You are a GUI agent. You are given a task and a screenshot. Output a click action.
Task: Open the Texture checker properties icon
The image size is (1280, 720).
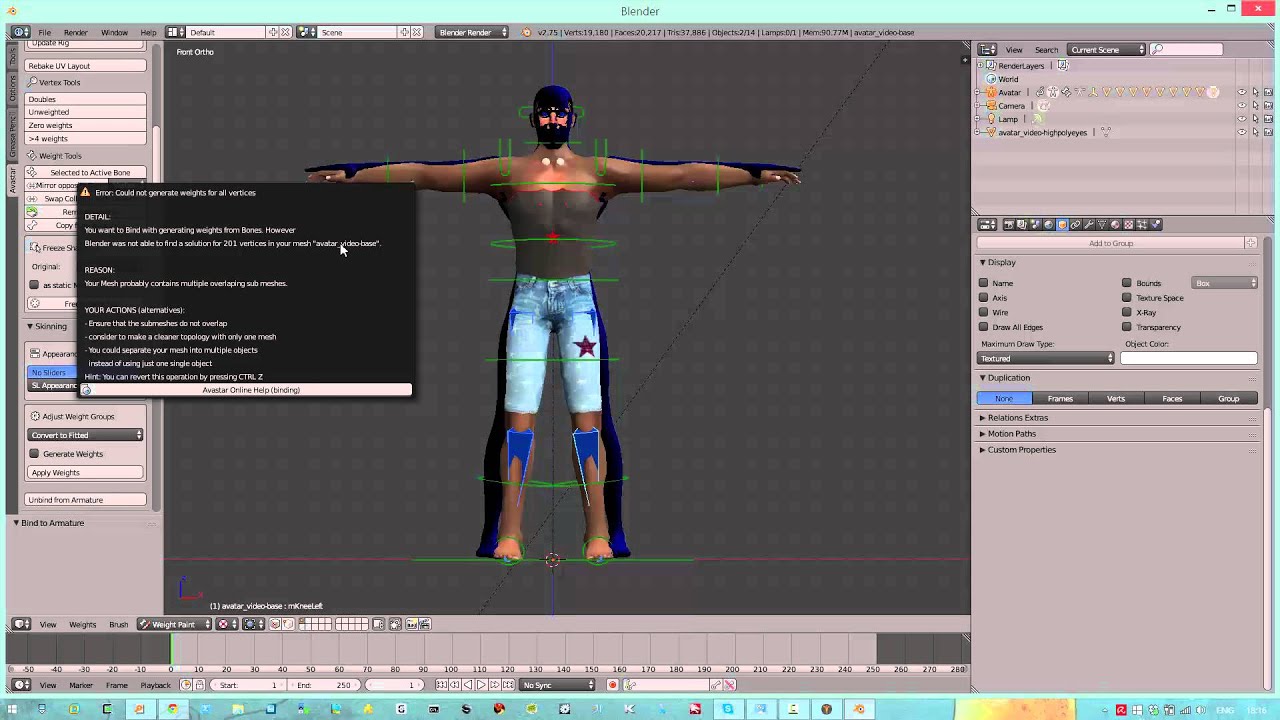click(1128, 224)
